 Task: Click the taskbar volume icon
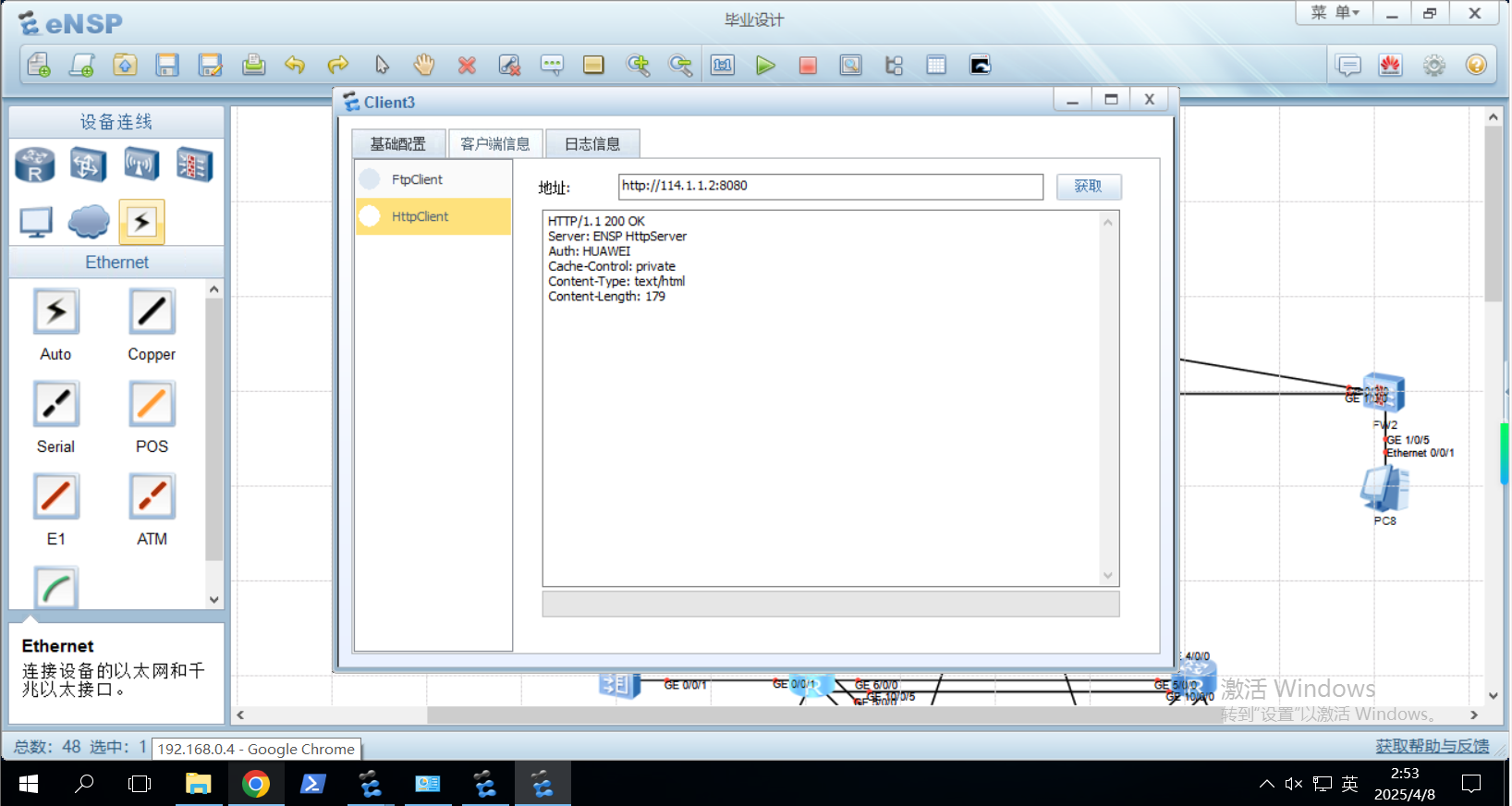1294,784
